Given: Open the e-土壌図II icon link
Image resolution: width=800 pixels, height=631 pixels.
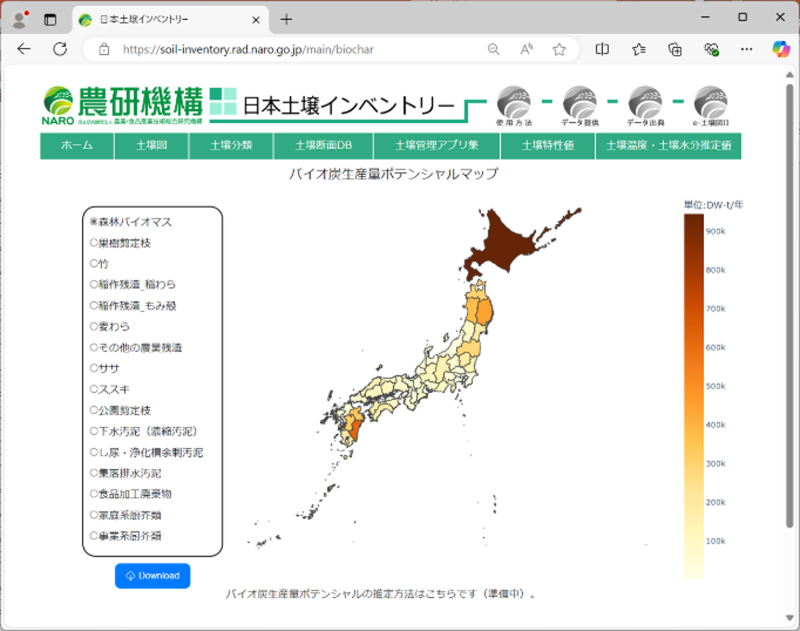Looking at the screenshot, I should click(x=711, y=106).
